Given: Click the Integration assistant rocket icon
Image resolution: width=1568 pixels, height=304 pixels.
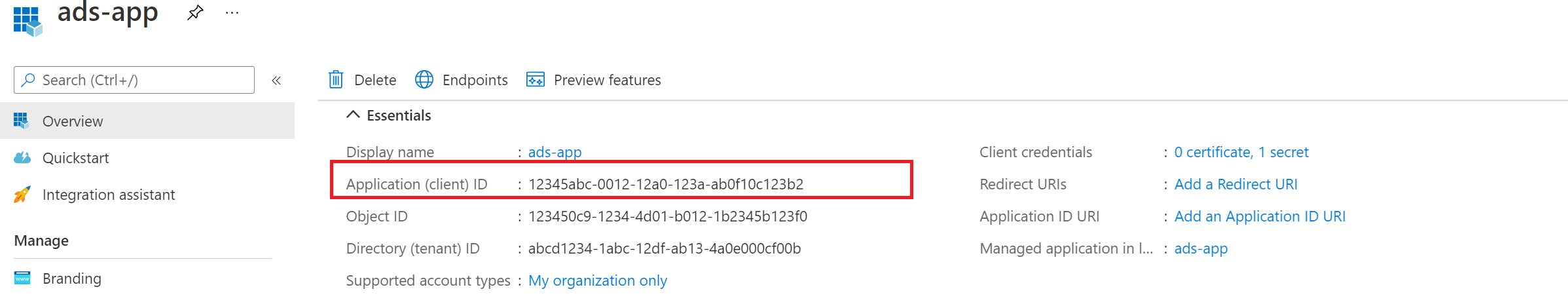Looking at the screenshot, I should pyautogui.click(x=22, y=195).
